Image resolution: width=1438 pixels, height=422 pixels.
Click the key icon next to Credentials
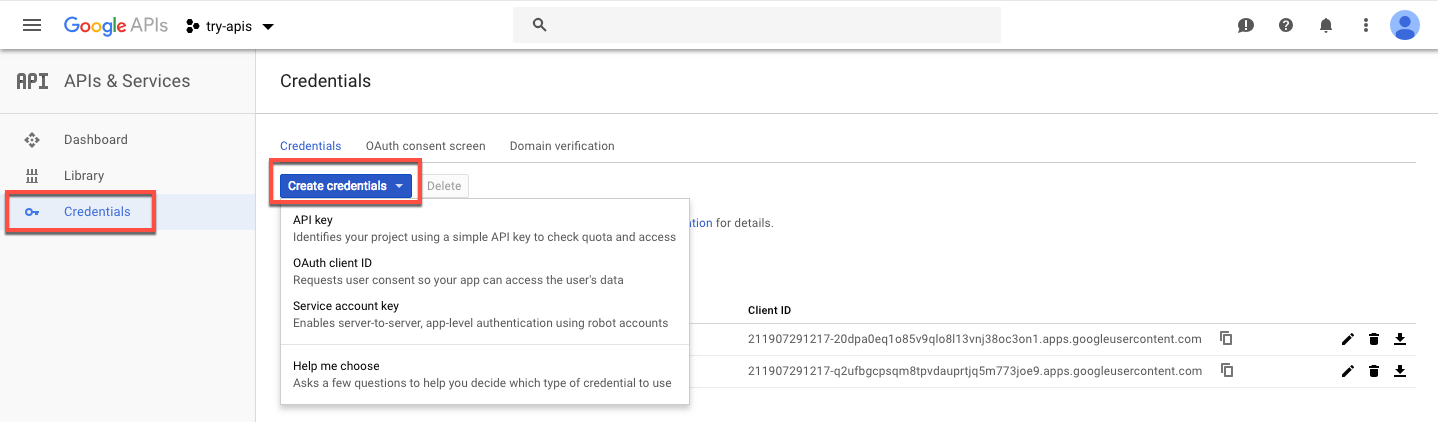coord(32,212)
